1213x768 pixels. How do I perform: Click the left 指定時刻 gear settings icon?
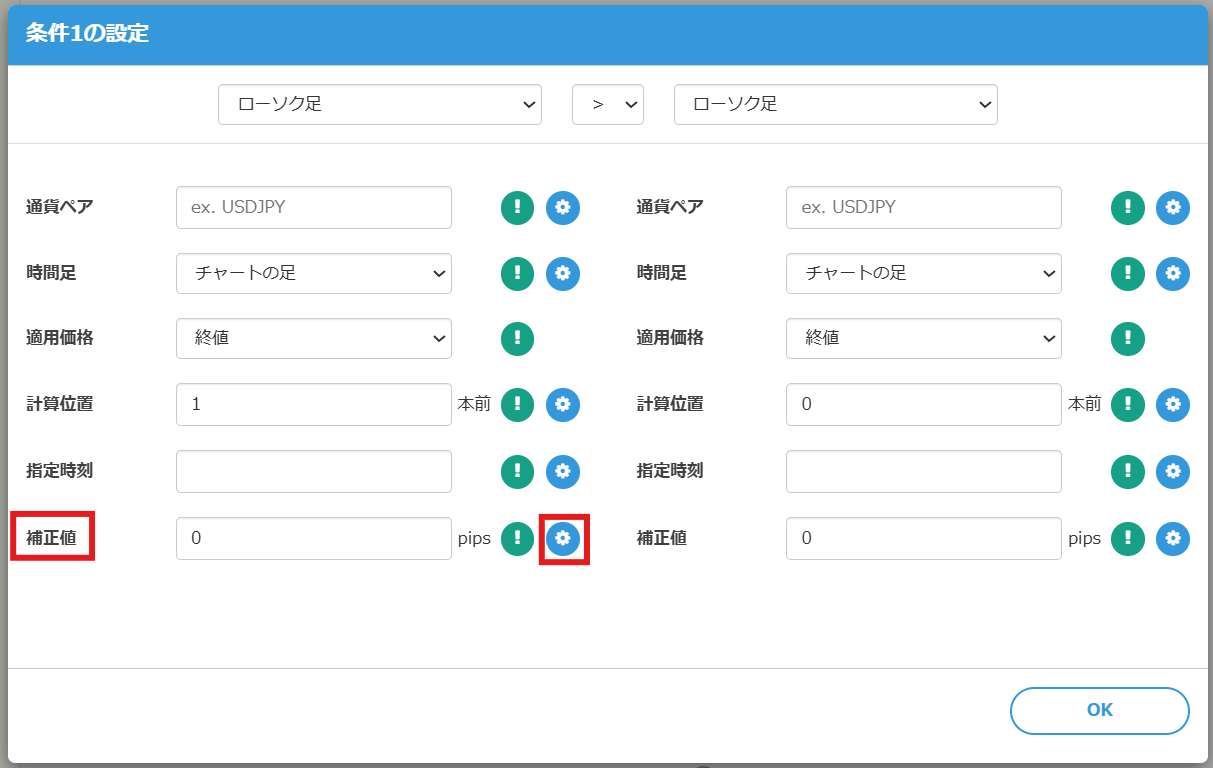tap(563, 471)
